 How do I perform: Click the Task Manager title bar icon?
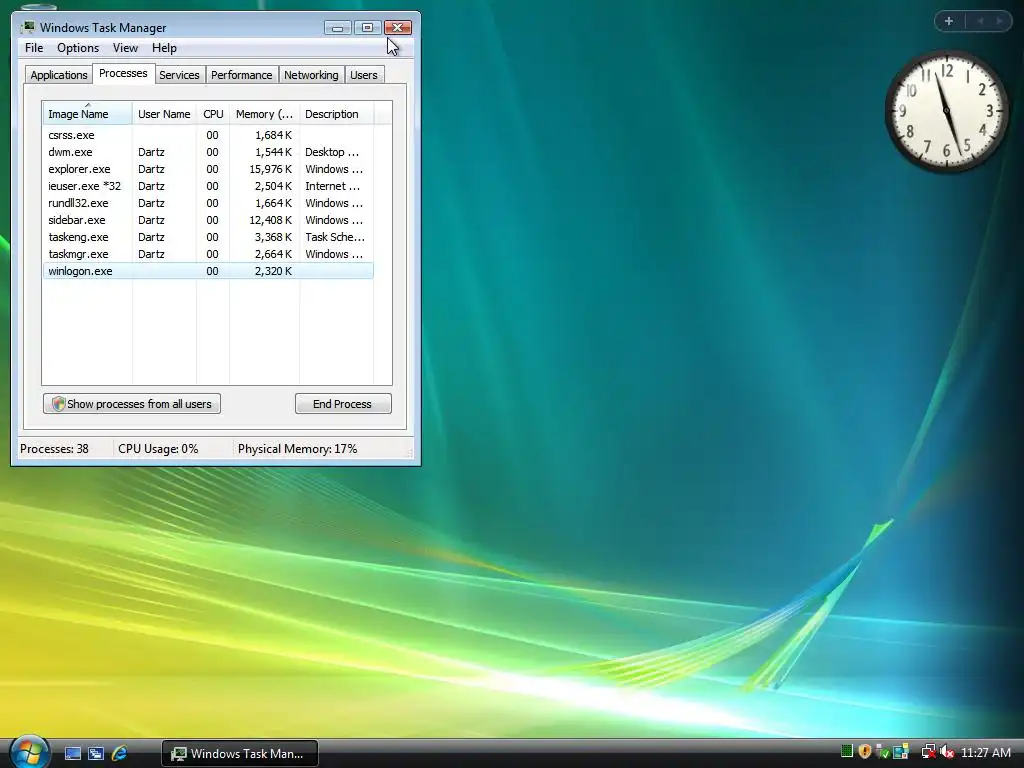(x=27, y=27)
